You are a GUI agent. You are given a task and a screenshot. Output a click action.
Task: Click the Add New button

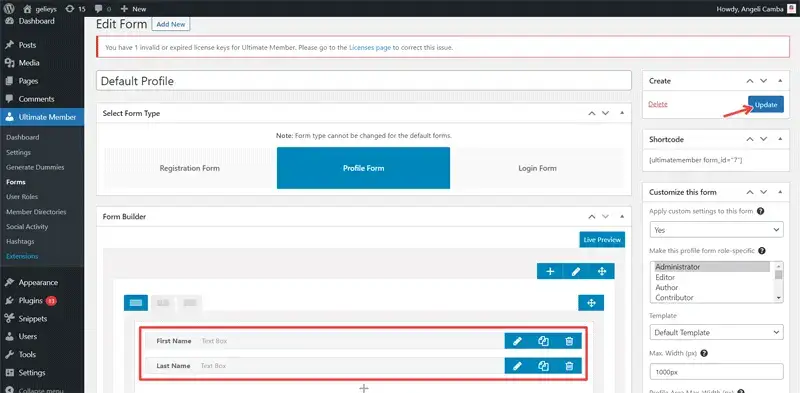[x=171, y=24]
